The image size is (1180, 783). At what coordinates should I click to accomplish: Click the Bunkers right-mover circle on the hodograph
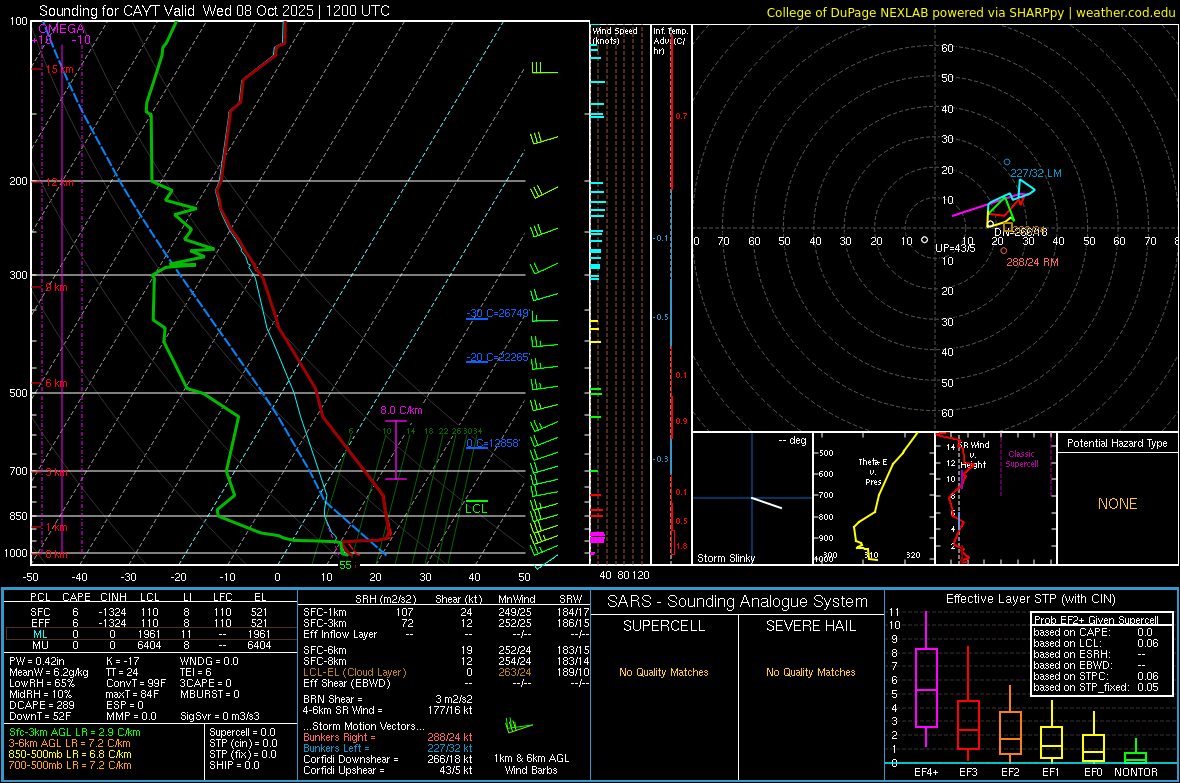pos(1004,251)
